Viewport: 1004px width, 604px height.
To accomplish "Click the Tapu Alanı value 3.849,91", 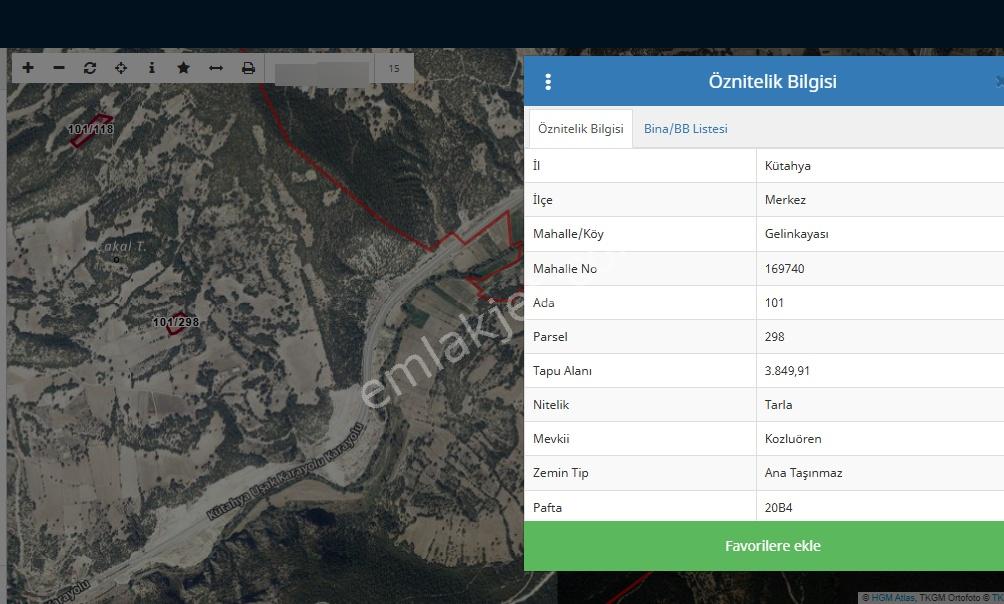I will (787, 371).
